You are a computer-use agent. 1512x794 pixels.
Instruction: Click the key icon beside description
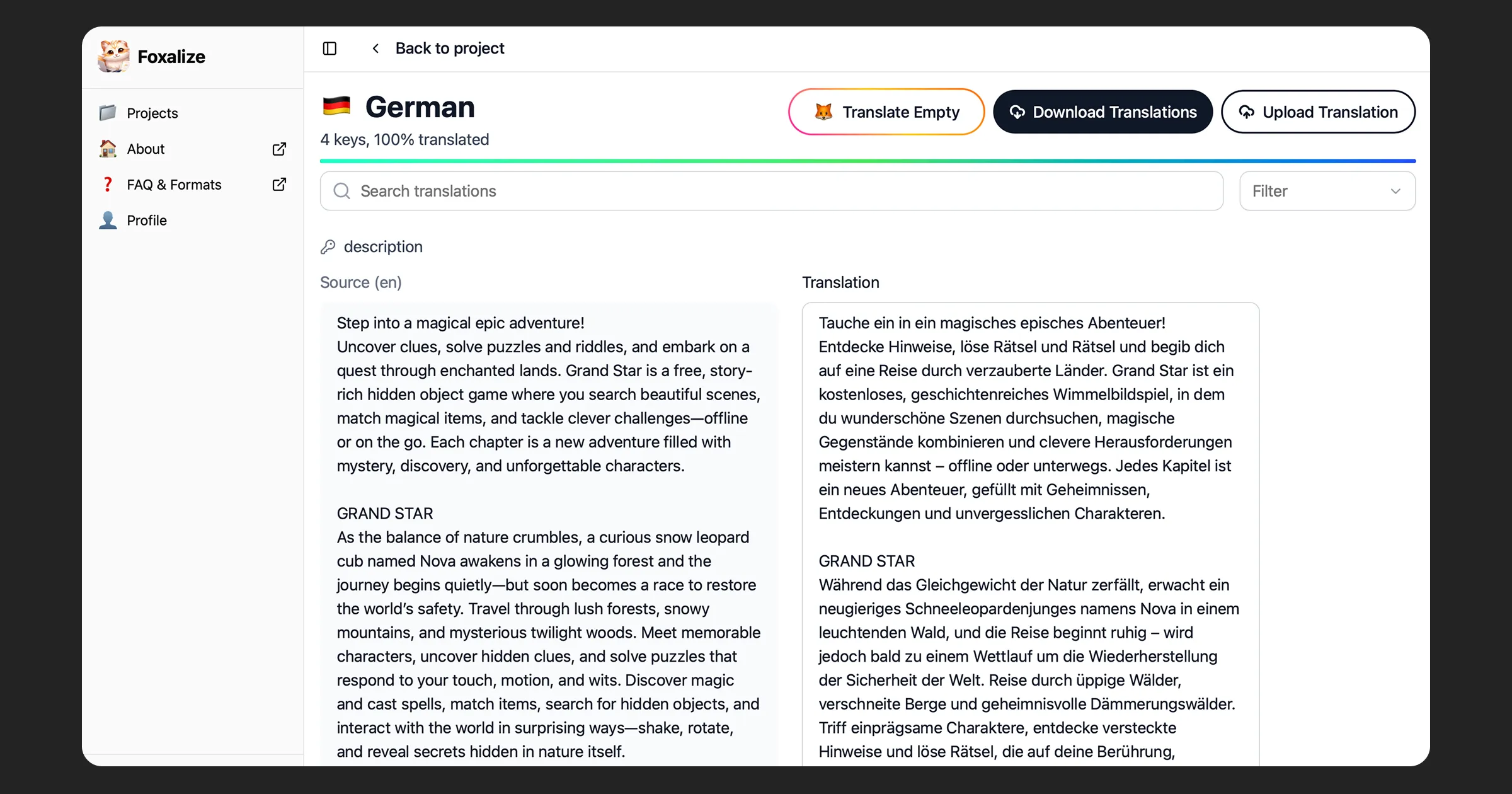tap(329, 246)
